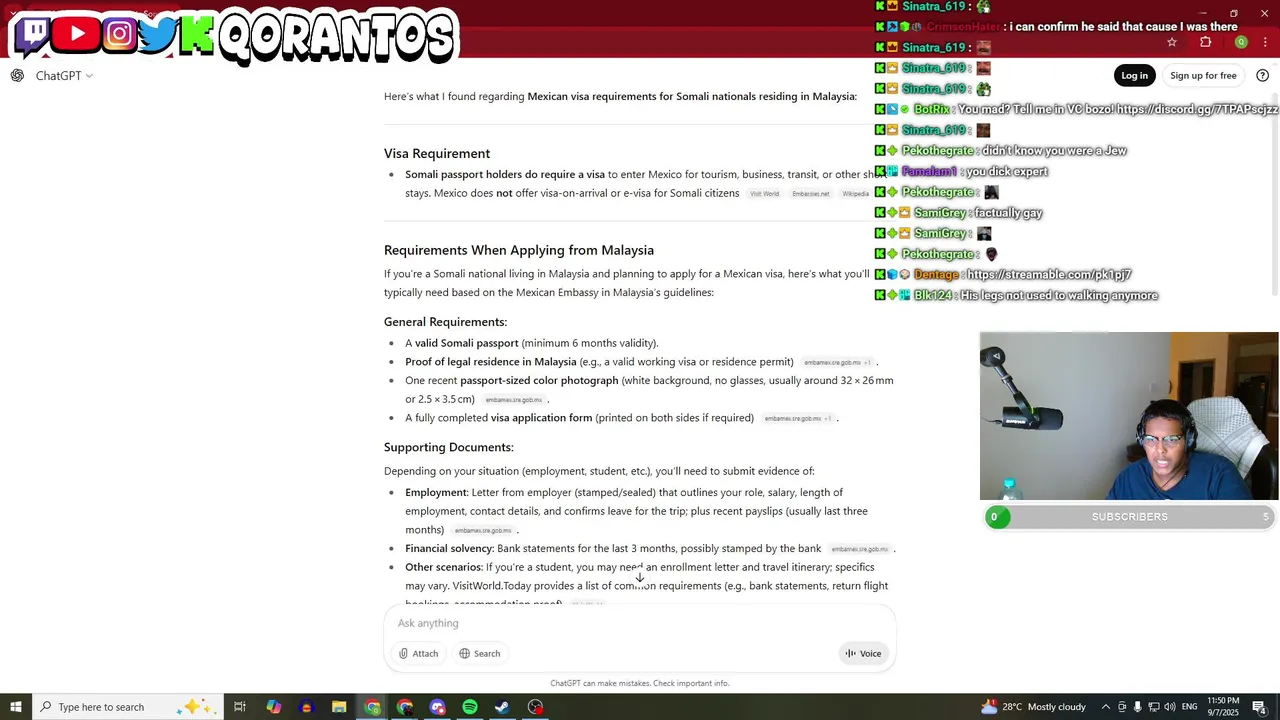
Task: Open the Wikipedia citation chip
Action: coord(855,194)
